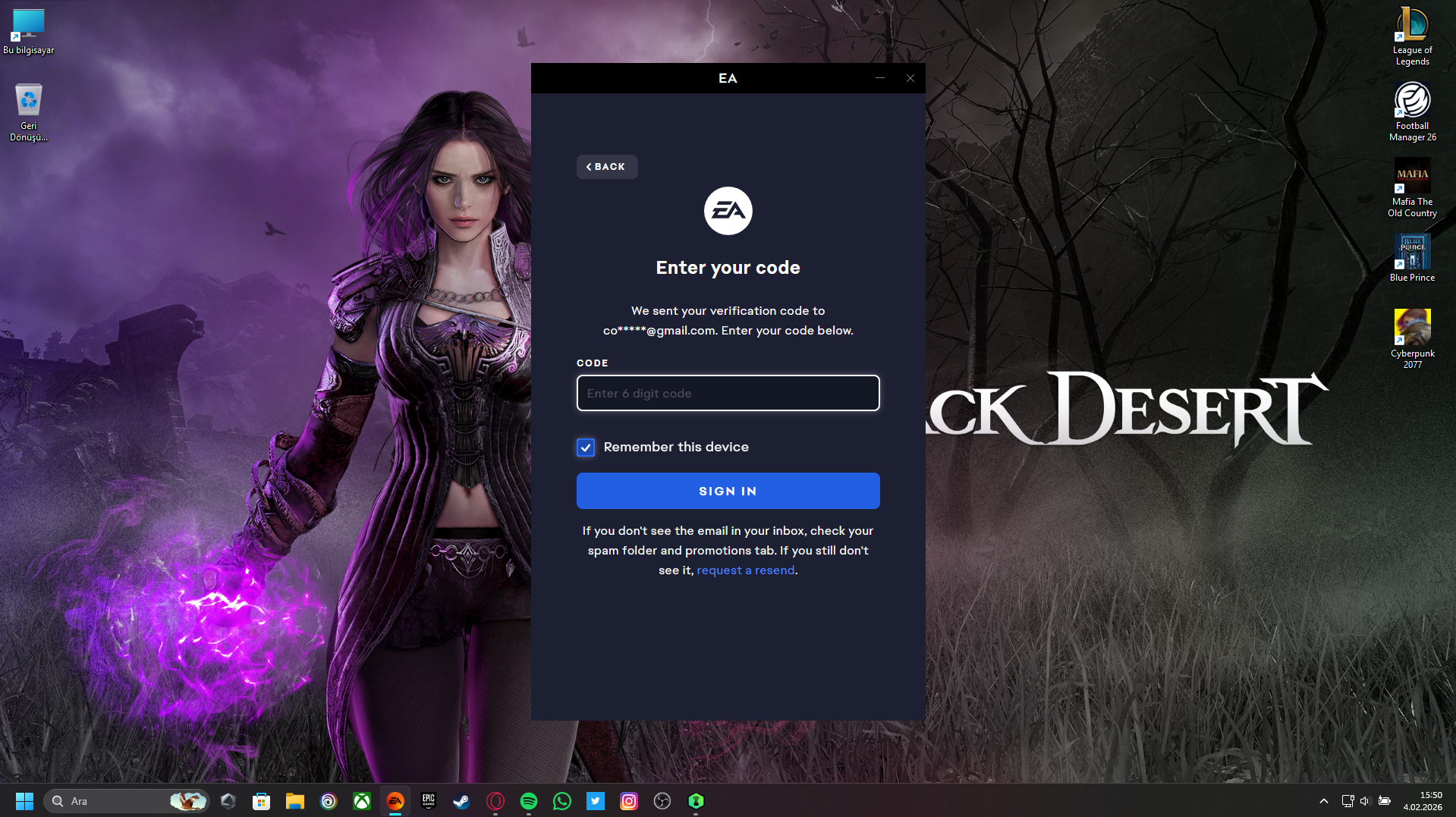Open clock and date 15:50
The height and width of the screenshot is (817, 1456).
(x=1423, y=801)
